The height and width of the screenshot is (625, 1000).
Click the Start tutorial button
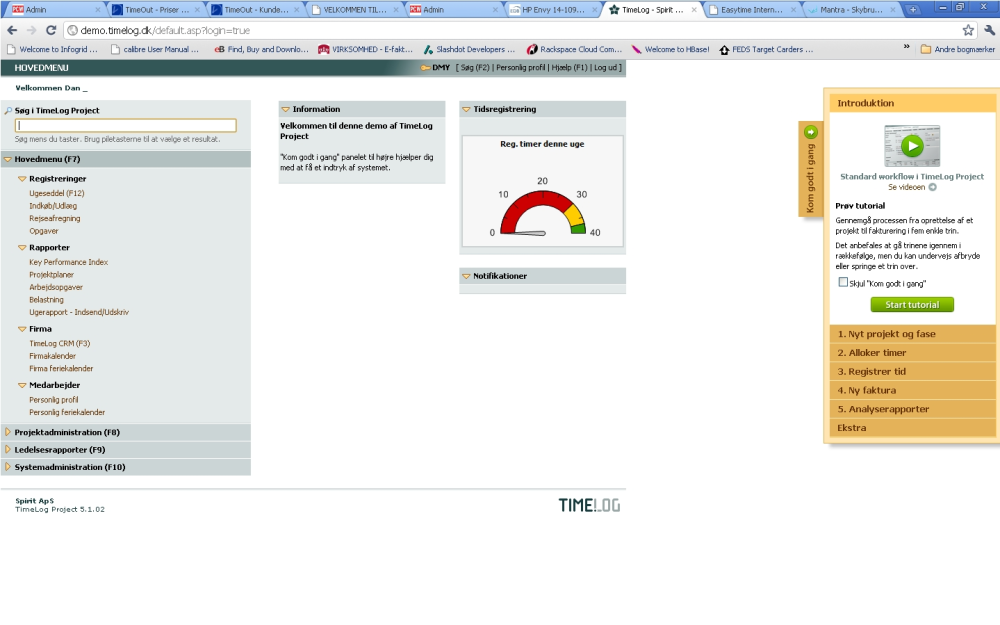pyautogui.click(x=912, y=305)
